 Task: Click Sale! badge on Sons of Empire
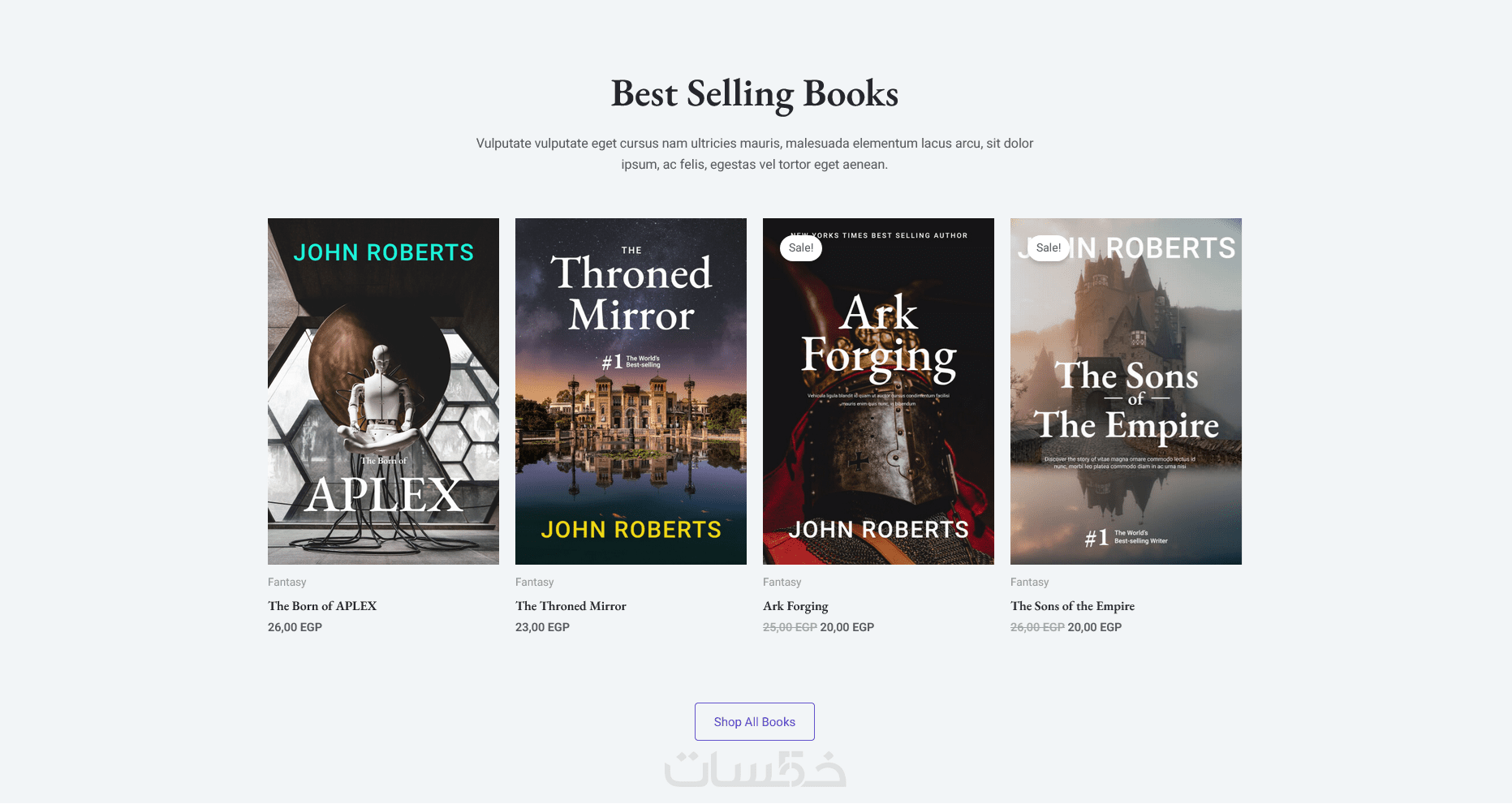1049,247
